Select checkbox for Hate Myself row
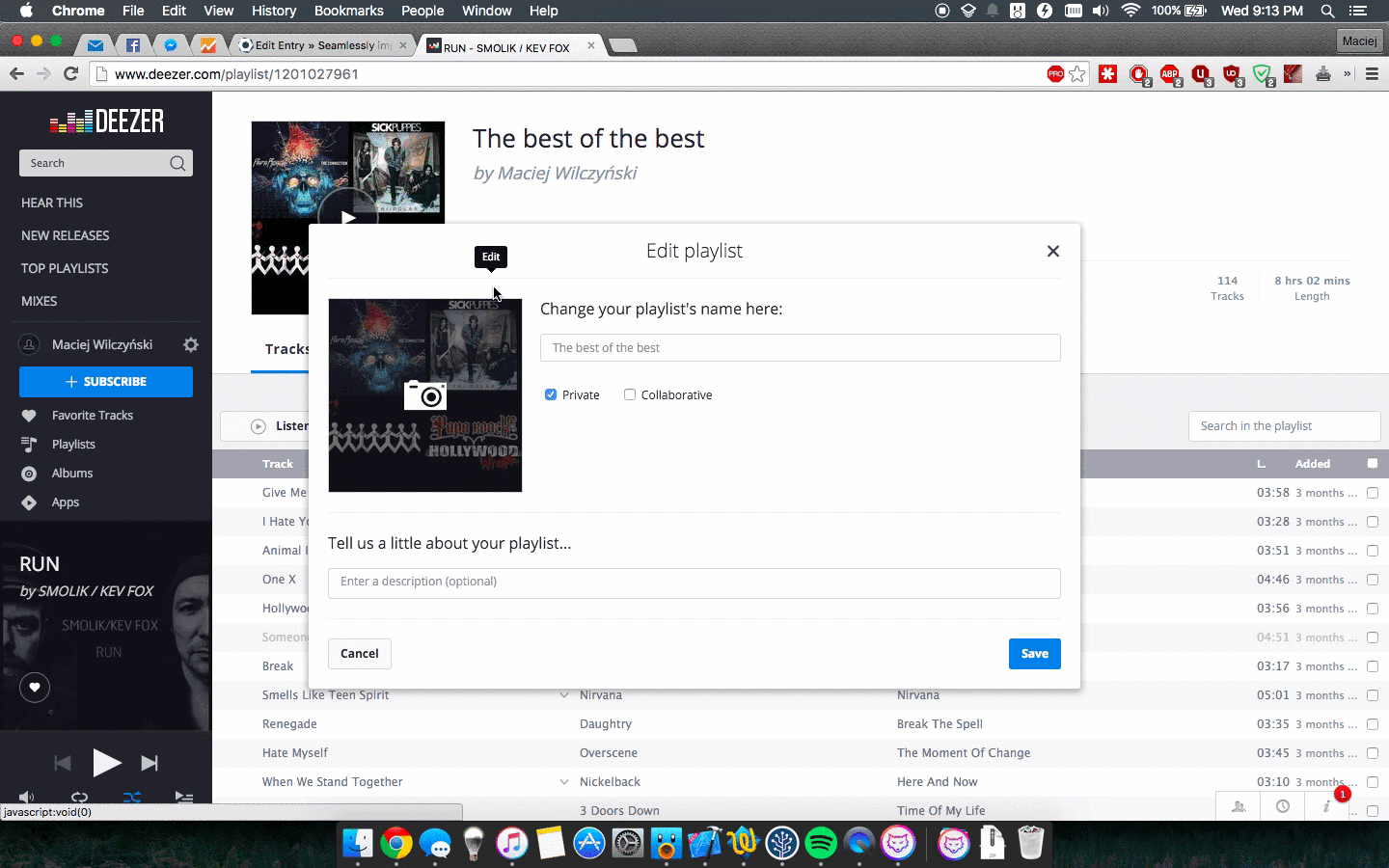The width and height of the screenshot is (1389, 868). 1373,753
